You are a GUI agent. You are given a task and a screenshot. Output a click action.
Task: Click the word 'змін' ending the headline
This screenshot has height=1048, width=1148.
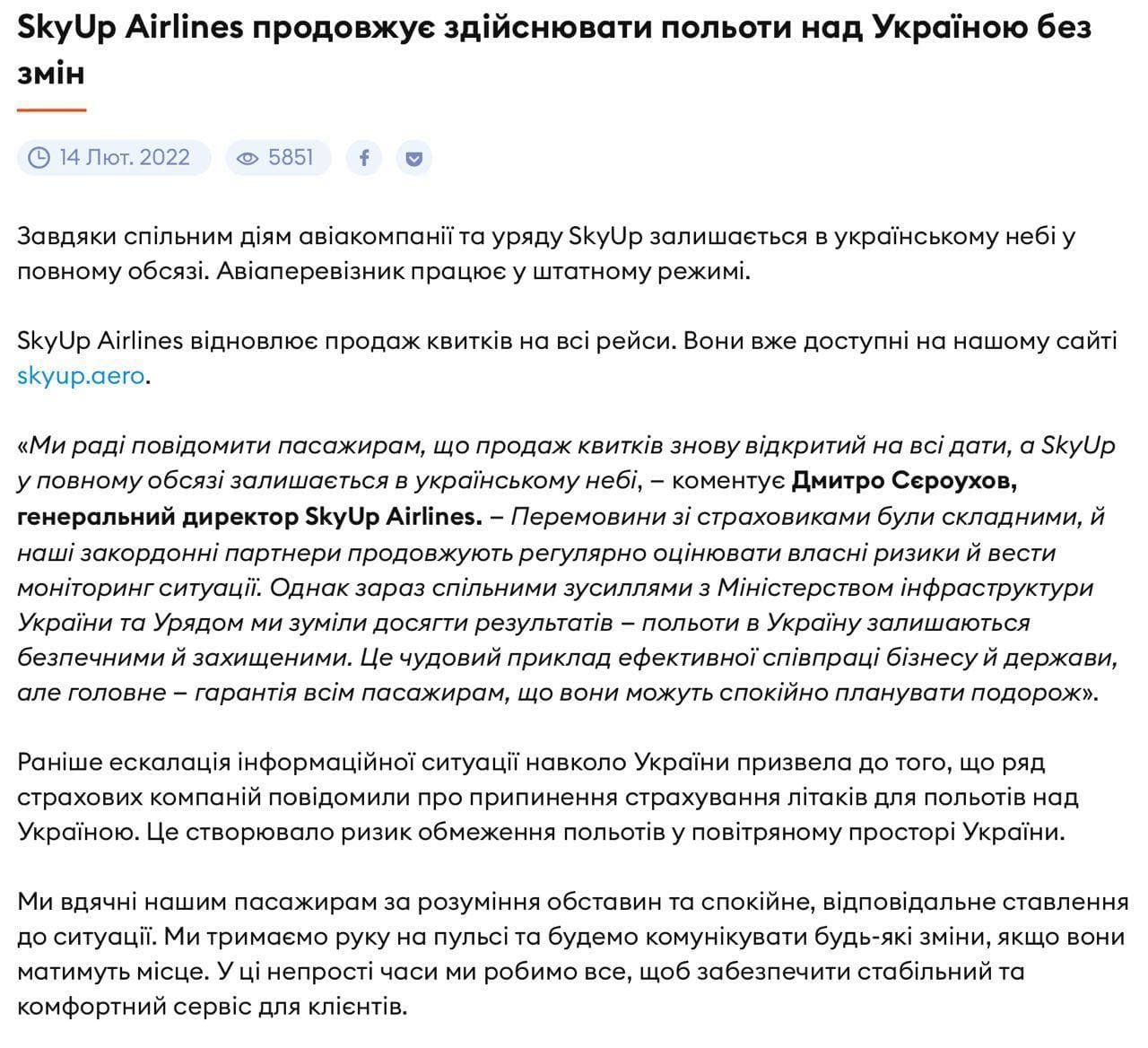pyautogui.click(x=51, y=73)
